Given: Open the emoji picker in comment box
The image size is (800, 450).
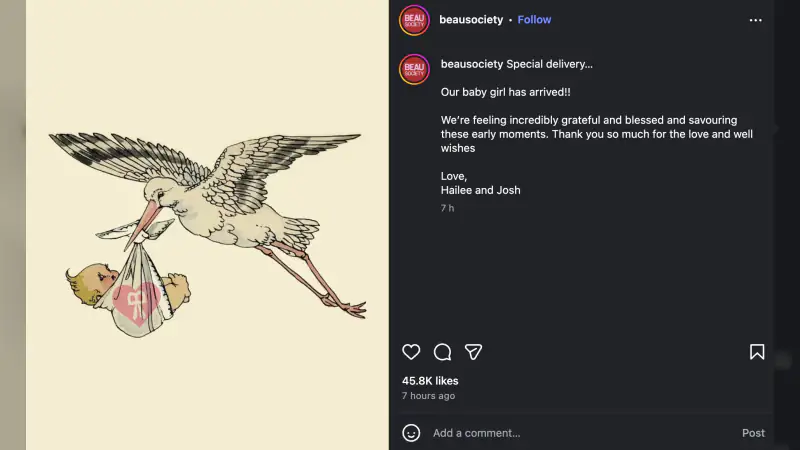Looking at the screenshot, I should click(x=411, y=433).
